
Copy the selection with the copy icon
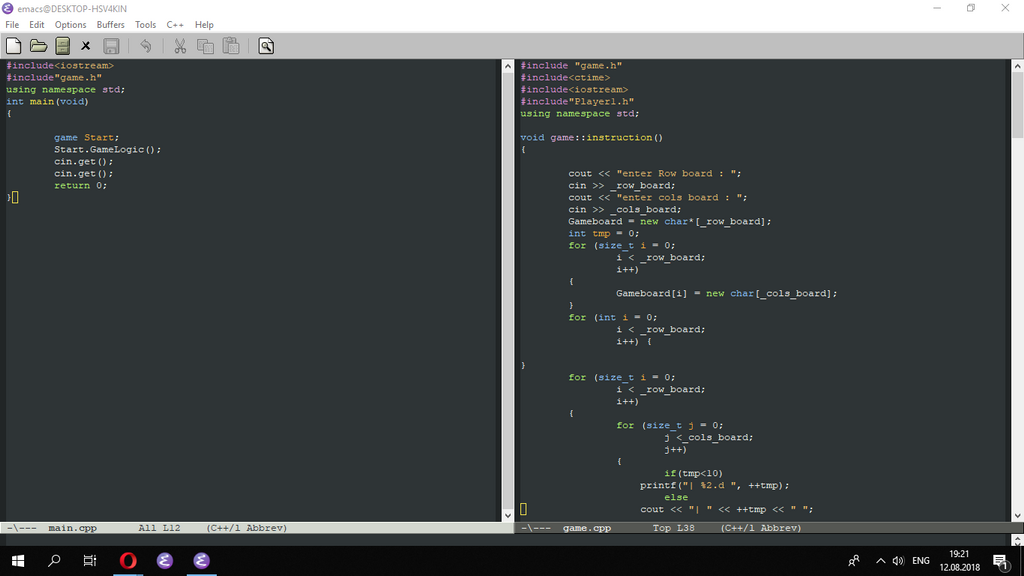206,46
